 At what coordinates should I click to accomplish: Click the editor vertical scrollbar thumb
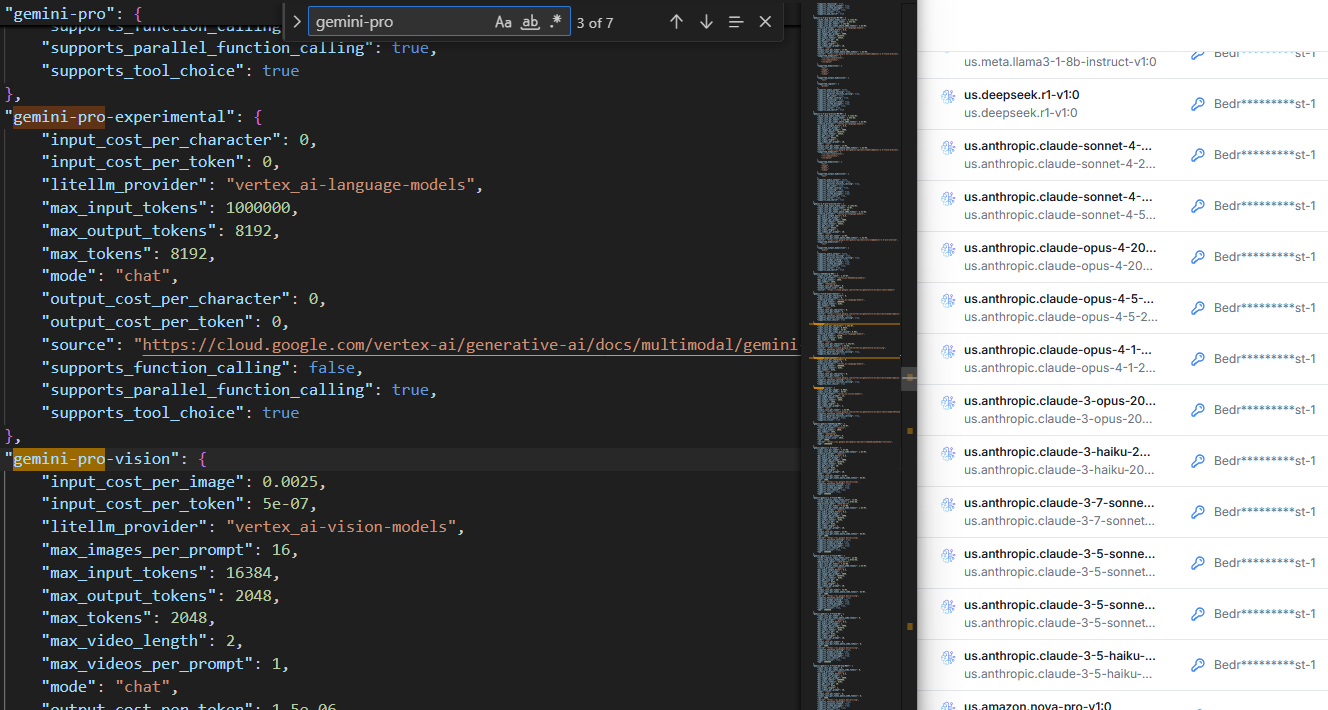(909, 379)
